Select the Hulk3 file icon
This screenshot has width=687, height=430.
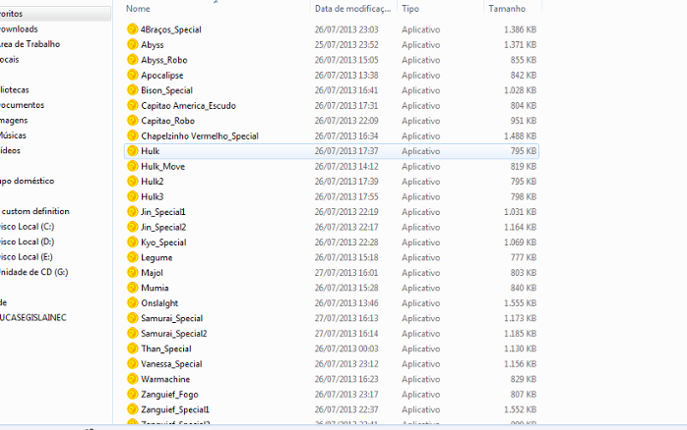click(132, 197)
